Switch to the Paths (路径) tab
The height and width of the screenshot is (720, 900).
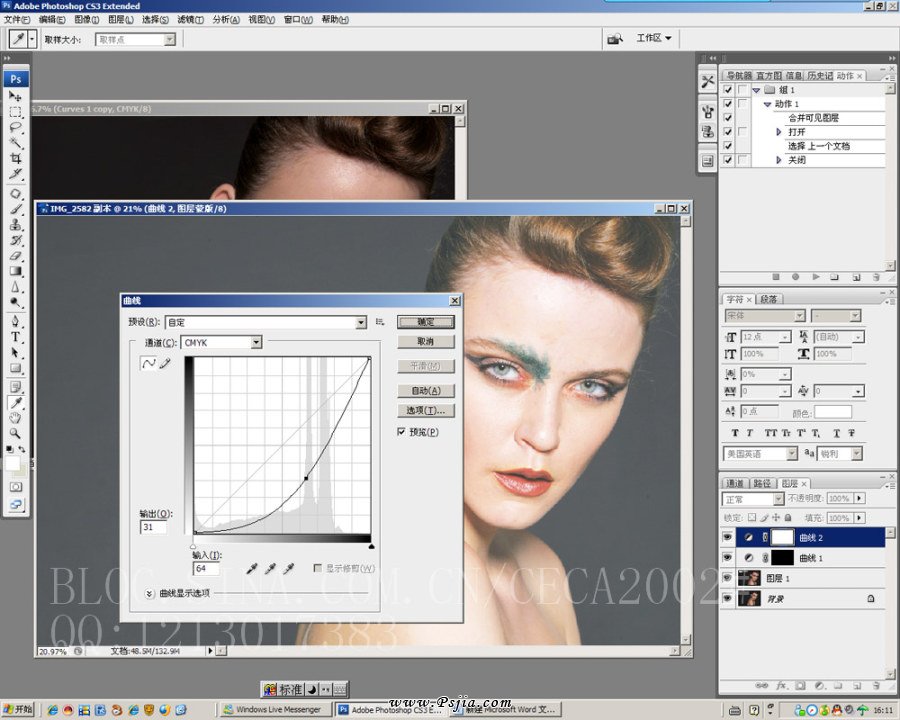coord(762,483)
